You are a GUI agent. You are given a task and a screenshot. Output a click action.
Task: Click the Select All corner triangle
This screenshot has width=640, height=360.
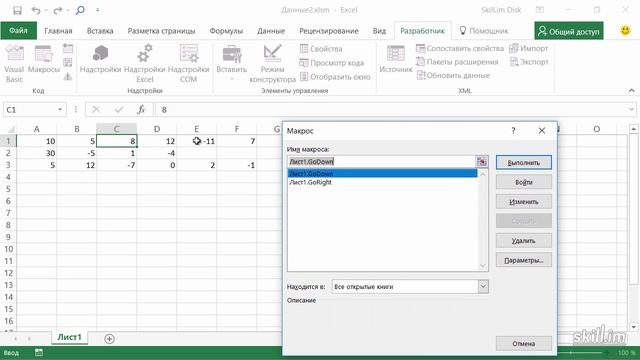coord(11,129)
